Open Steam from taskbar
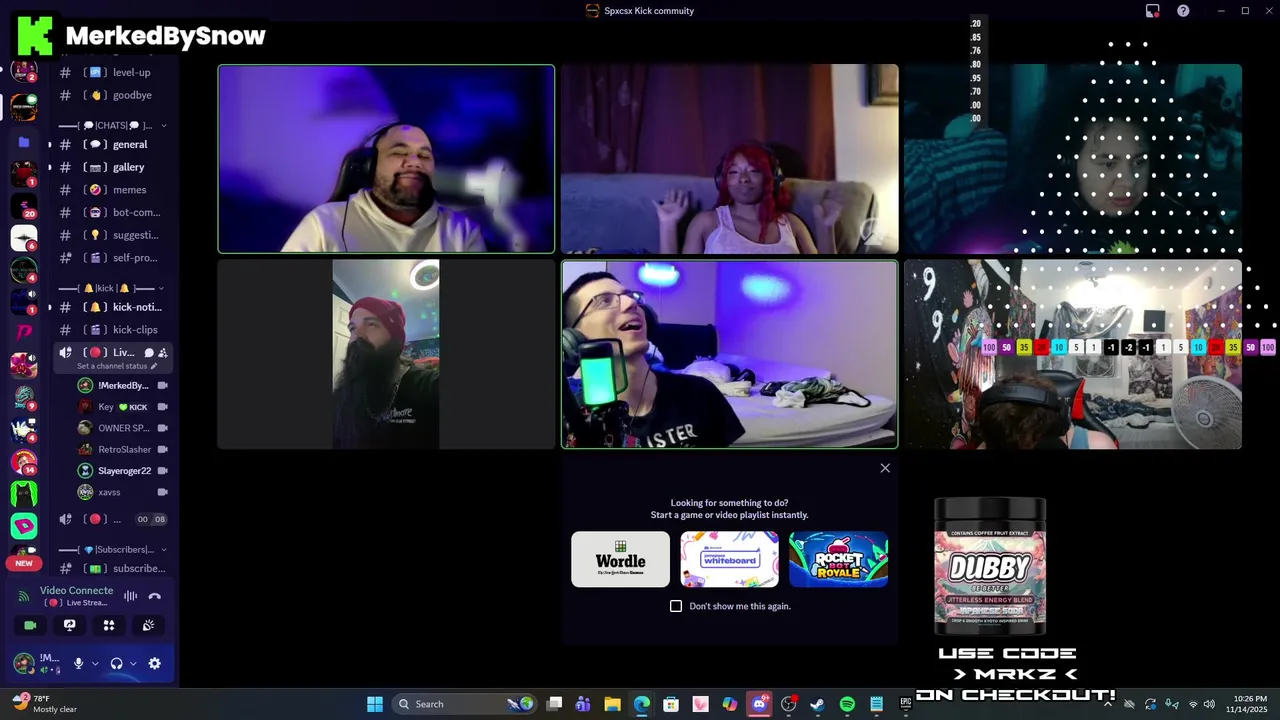The height and width of the screenshot is (720, 1280). tap(817, 704)
